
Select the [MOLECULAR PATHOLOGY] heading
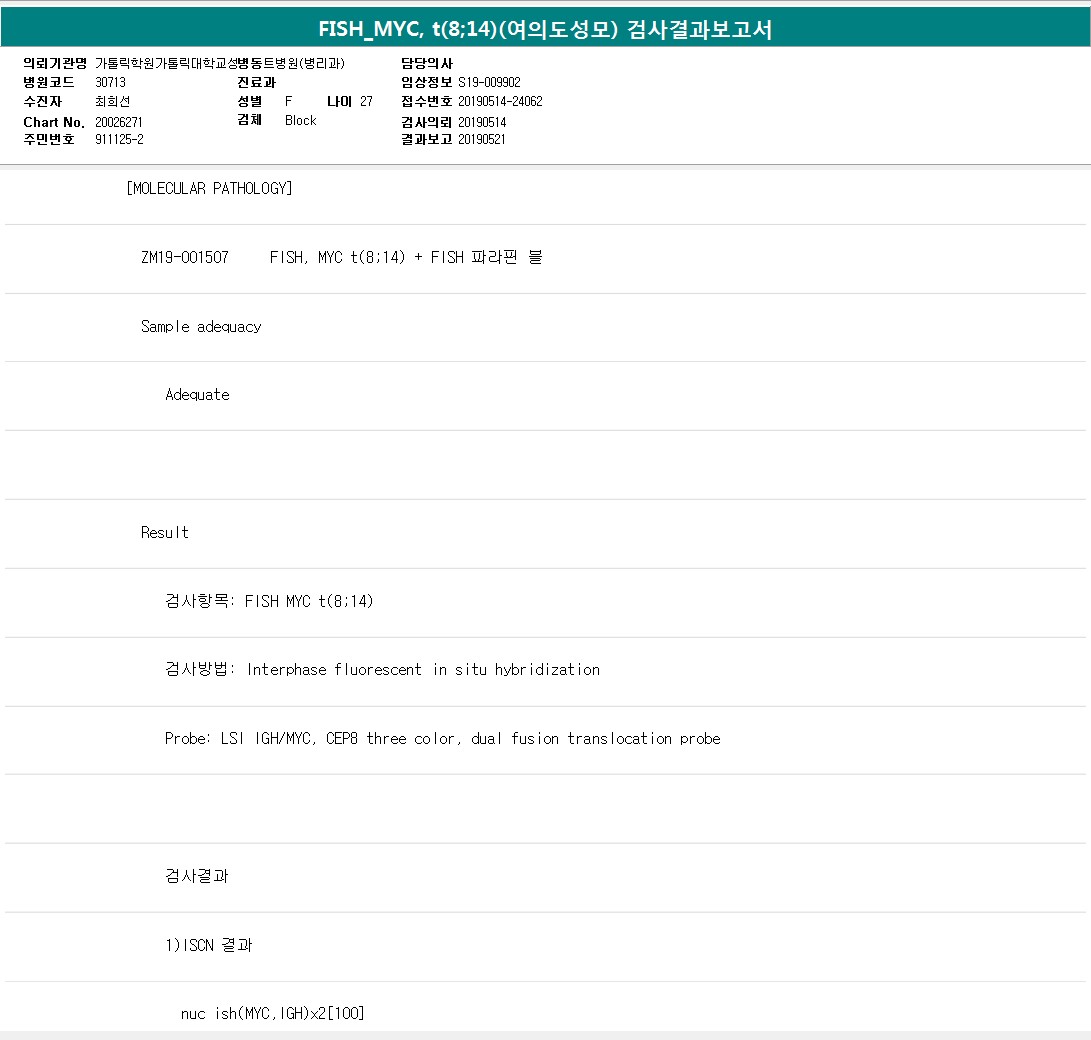(x=209, y=189)
